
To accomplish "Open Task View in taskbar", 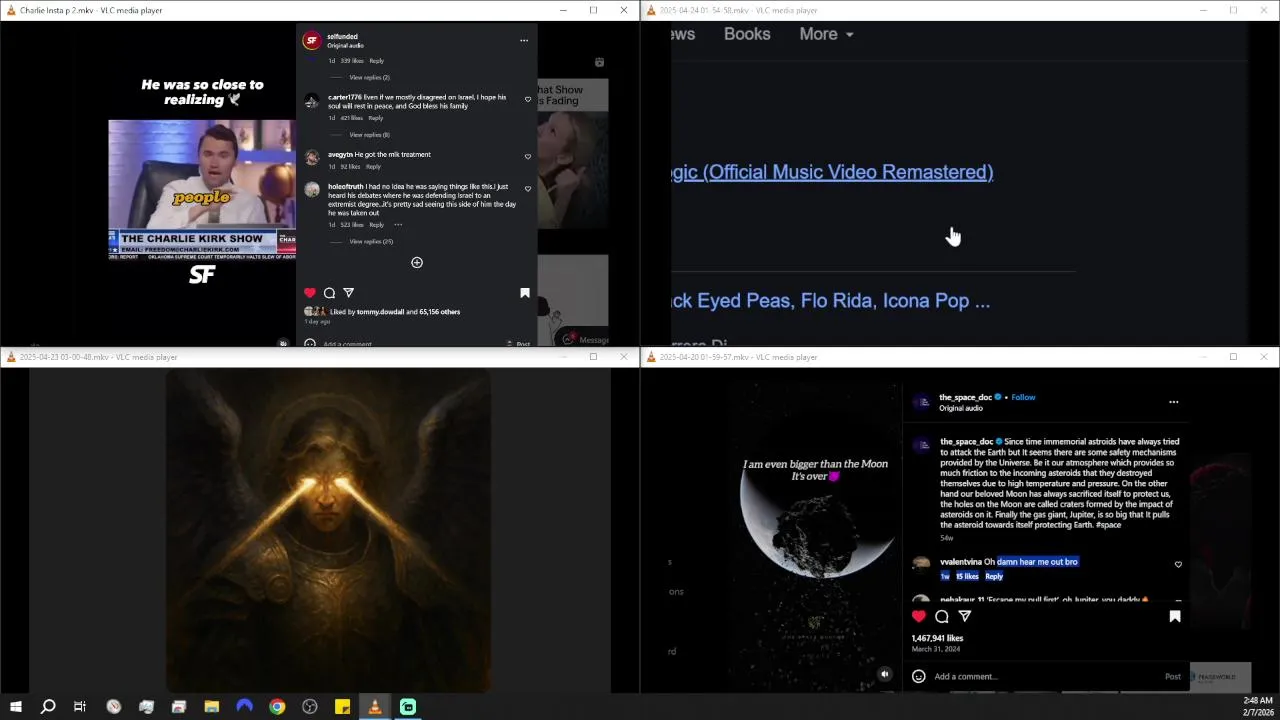I will pos(80,707).
